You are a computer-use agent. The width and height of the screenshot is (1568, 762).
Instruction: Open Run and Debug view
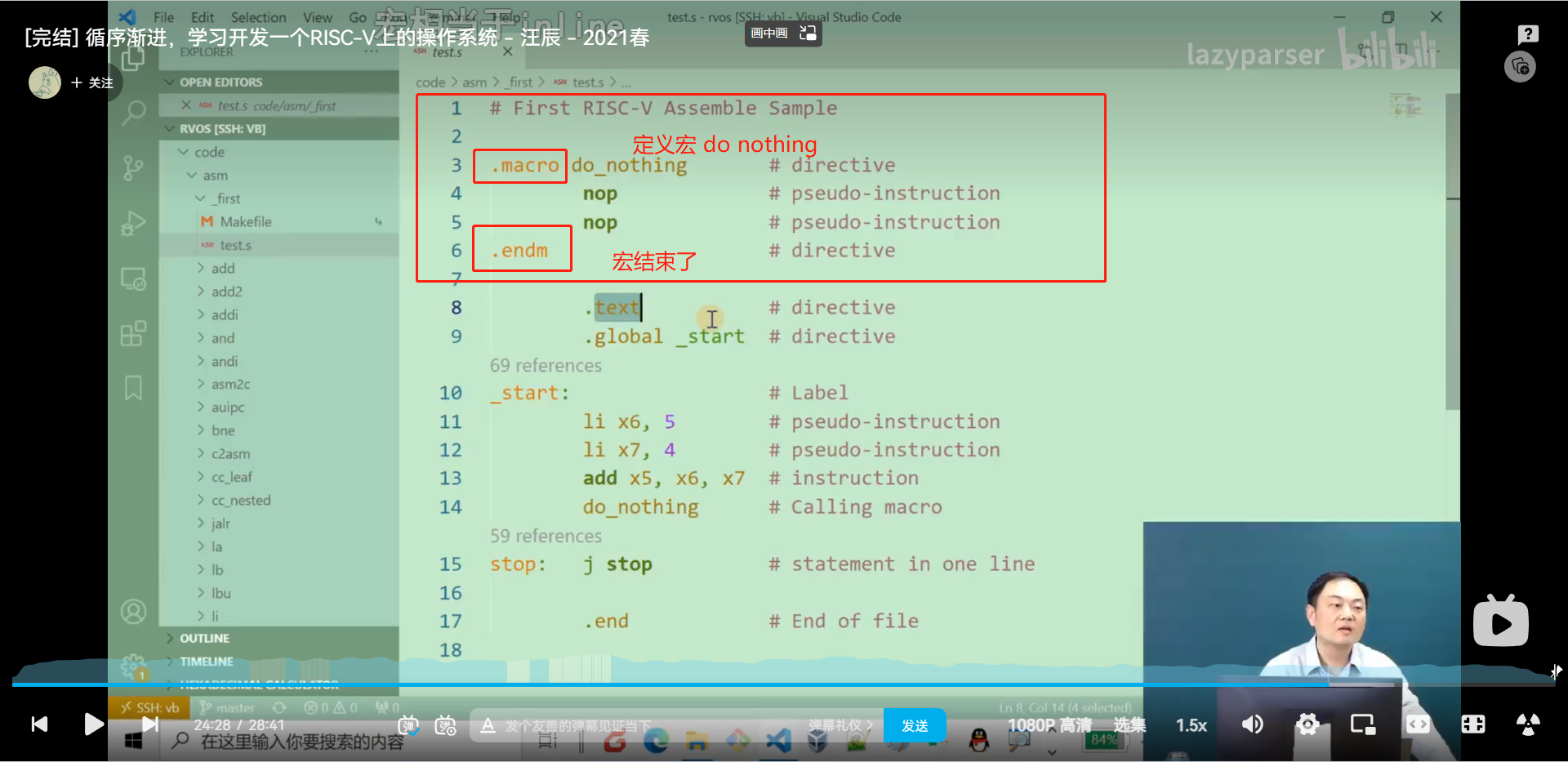pyautogui.click(x=133, y=223)
